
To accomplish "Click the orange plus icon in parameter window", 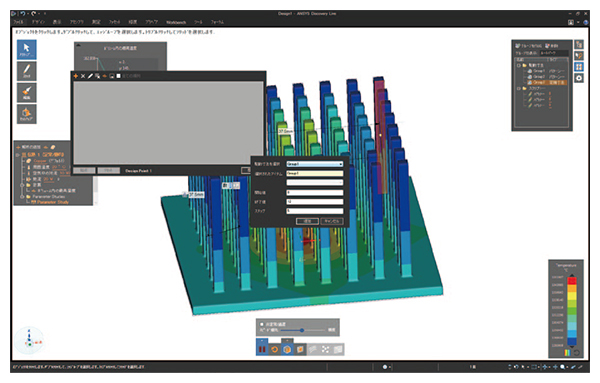I will point(76,76).
